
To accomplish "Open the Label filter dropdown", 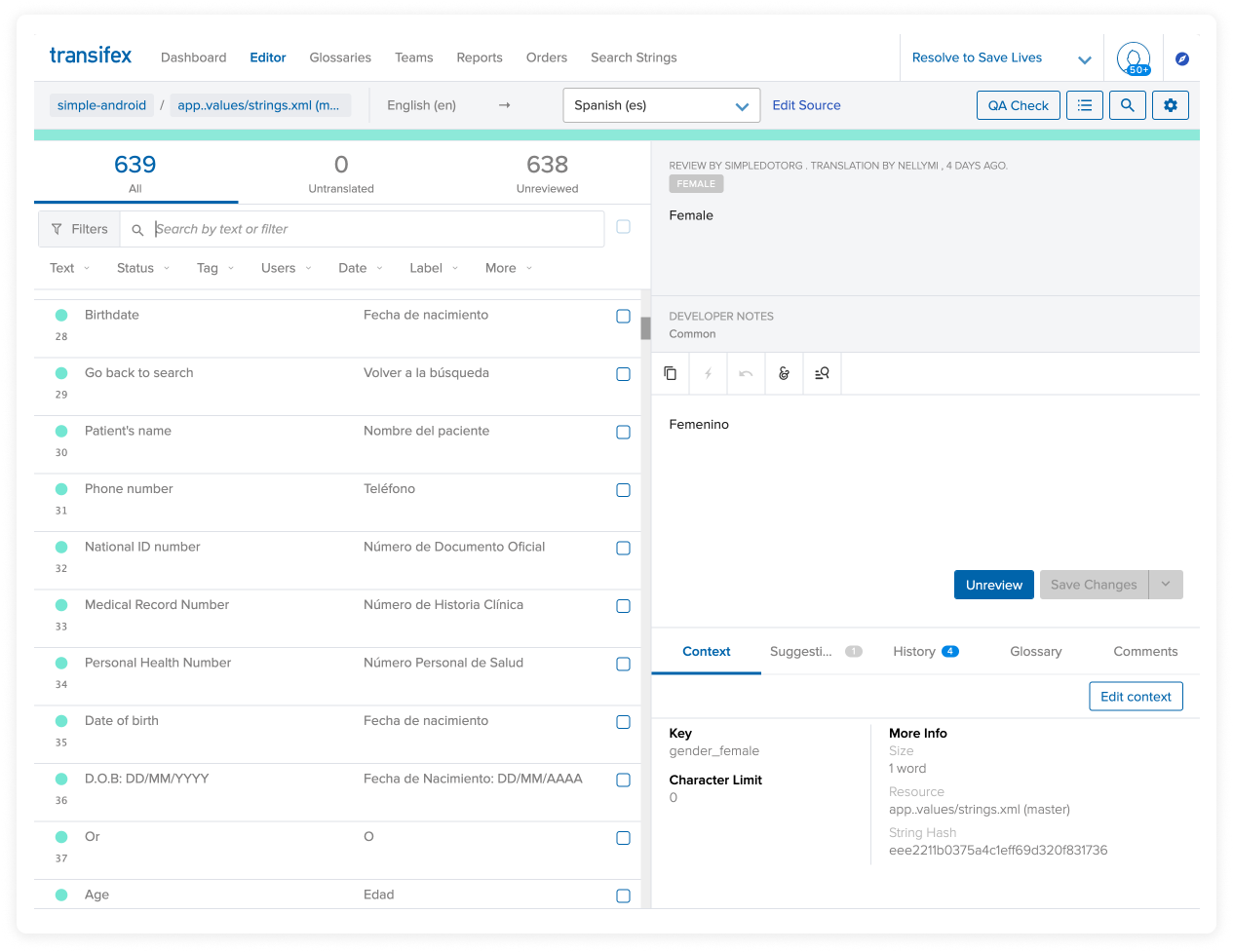I will click(x=434, y=268).
